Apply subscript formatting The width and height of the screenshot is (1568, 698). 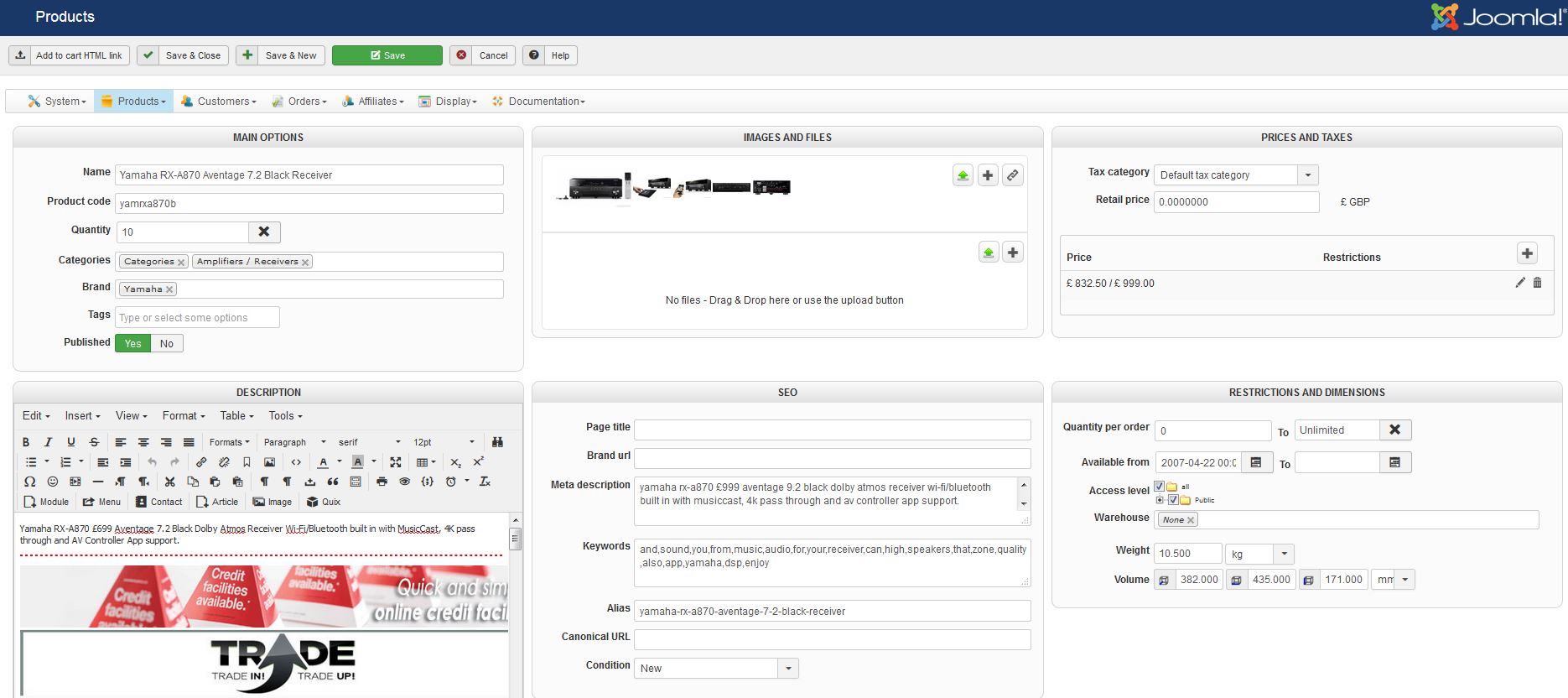[455, 462]
